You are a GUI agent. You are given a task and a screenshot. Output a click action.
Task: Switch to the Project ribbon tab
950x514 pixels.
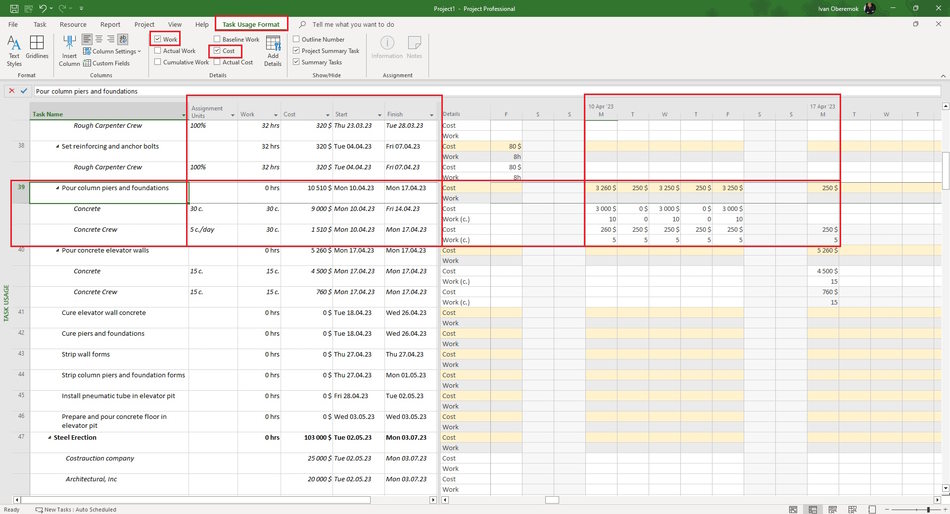tap(144, 24)
